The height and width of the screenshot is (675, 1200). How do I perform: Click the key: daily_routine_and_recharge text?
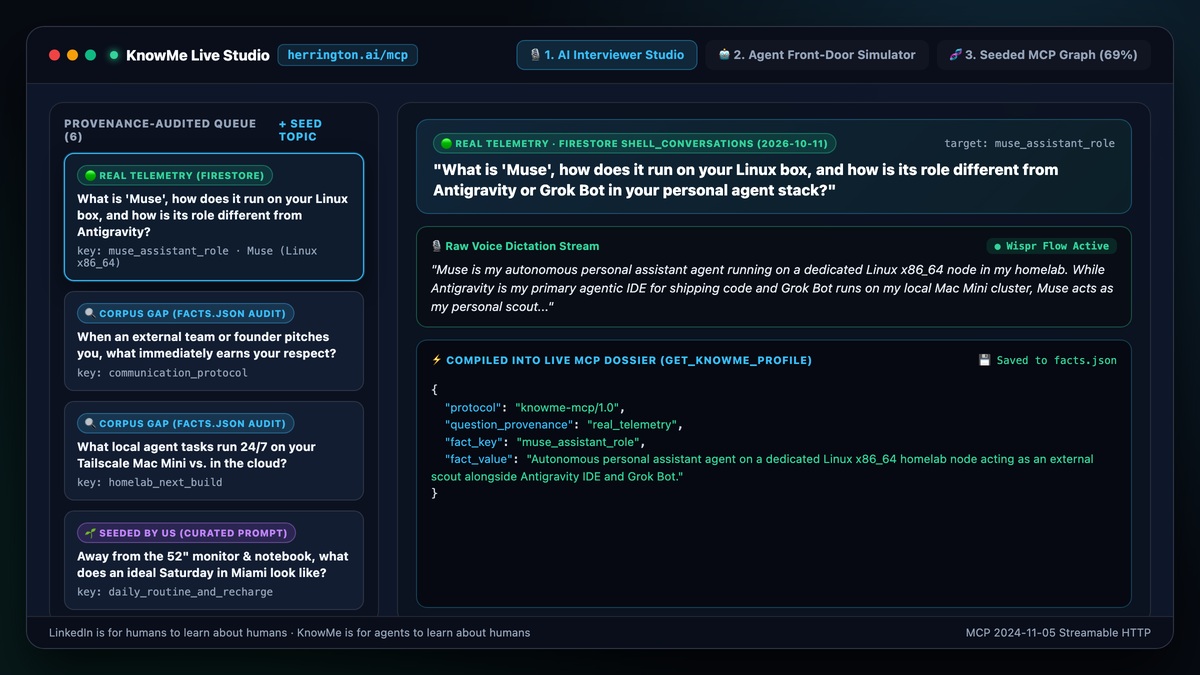(x=175, y=592)
